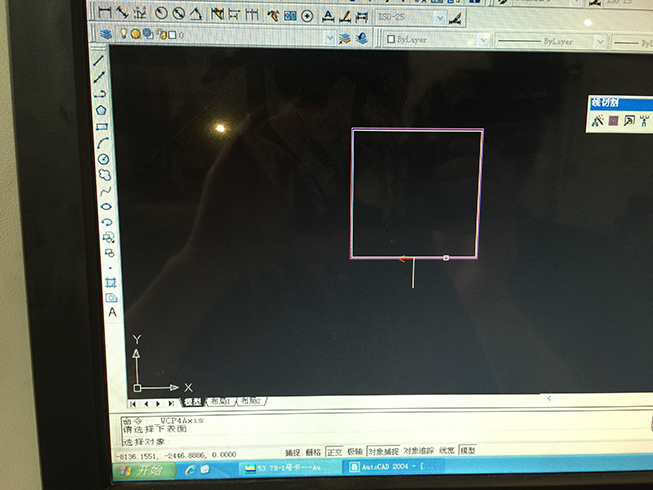Select the Hatch tool
Image resolution: width=653 pixels, height=490 pixels.
(x=110, y=282)
